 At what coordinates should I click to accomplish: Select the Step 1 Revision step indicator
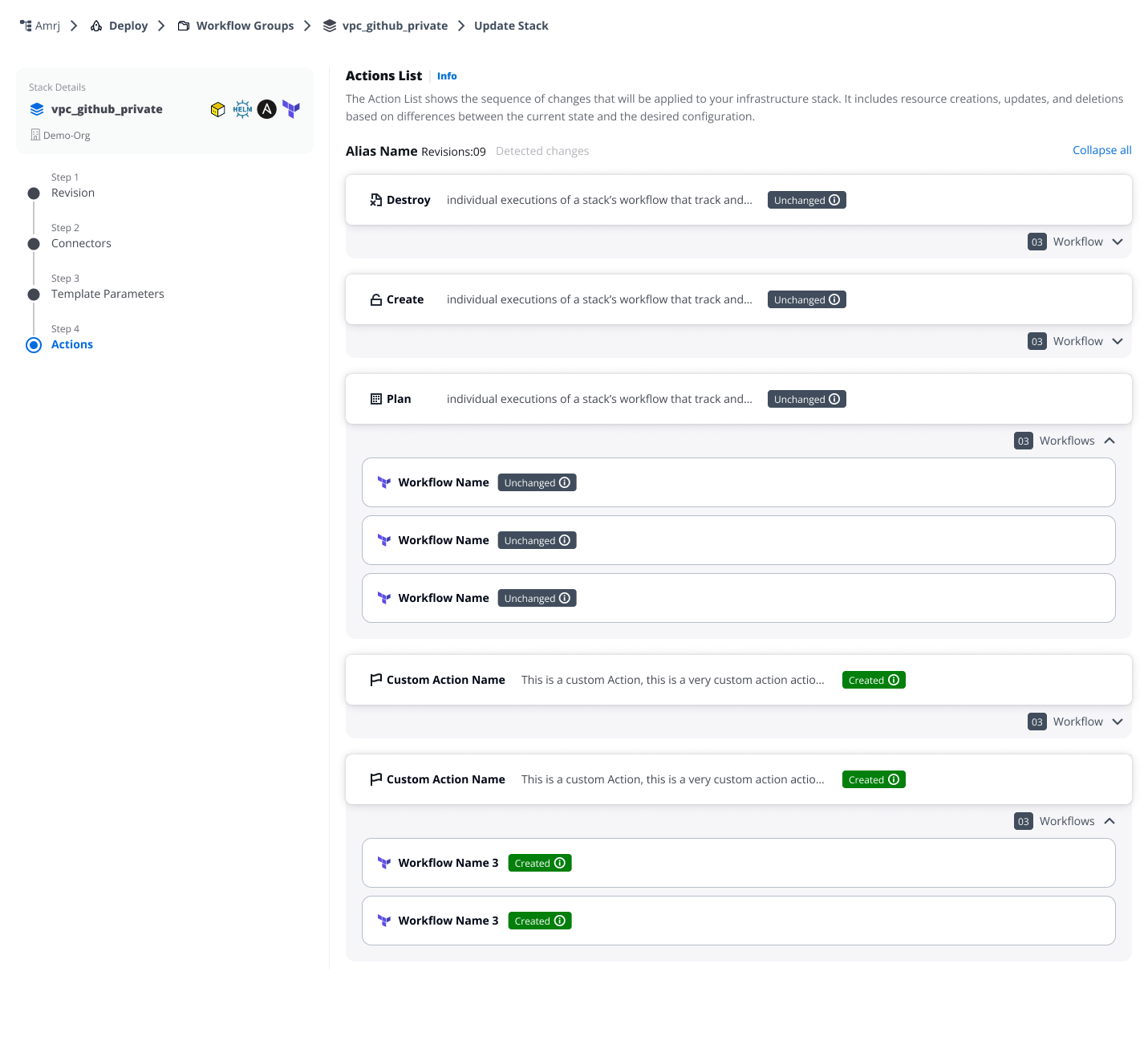34,193
